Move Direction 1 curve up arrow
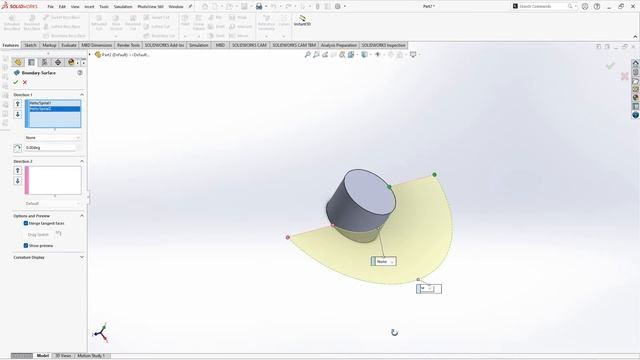640x360 pixels. pos(18,104)
